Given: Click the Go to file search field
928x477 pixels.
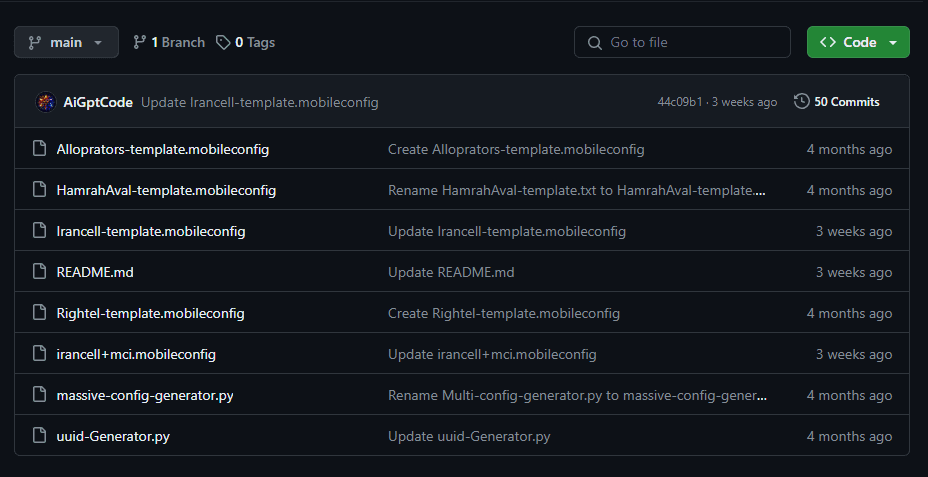Looking at the screenshot, I should [x=682, y=43].
